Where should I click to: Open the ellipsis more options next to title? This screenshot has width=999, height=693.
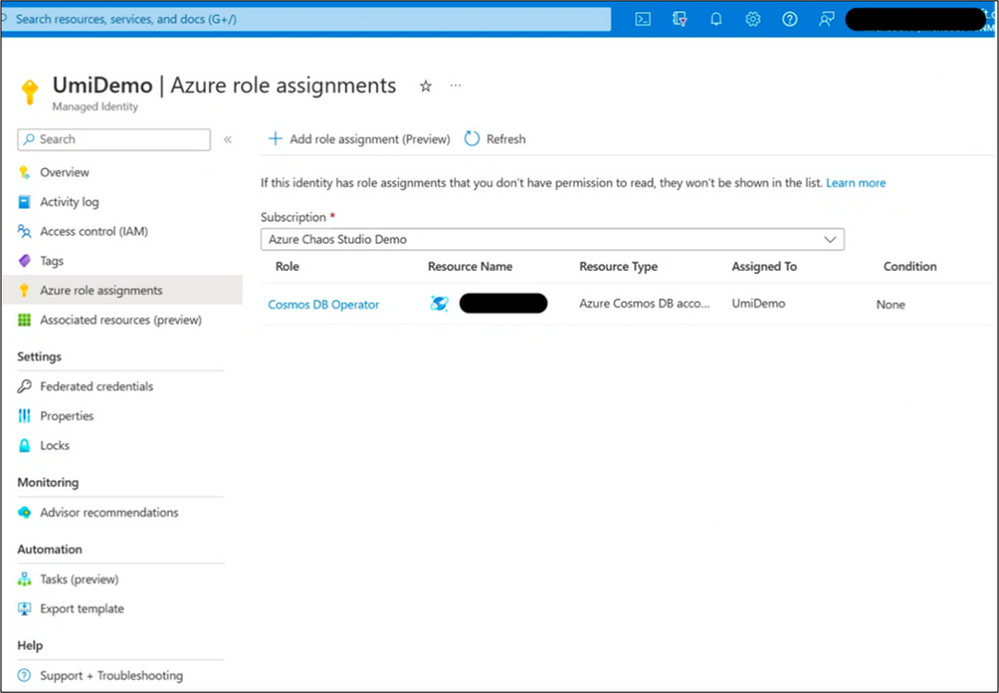[x=456, y=85]
